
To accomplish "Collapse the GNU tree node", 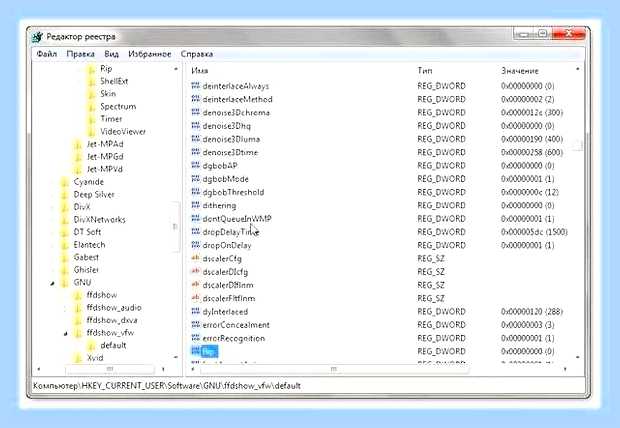I will [x=52, y=283].
